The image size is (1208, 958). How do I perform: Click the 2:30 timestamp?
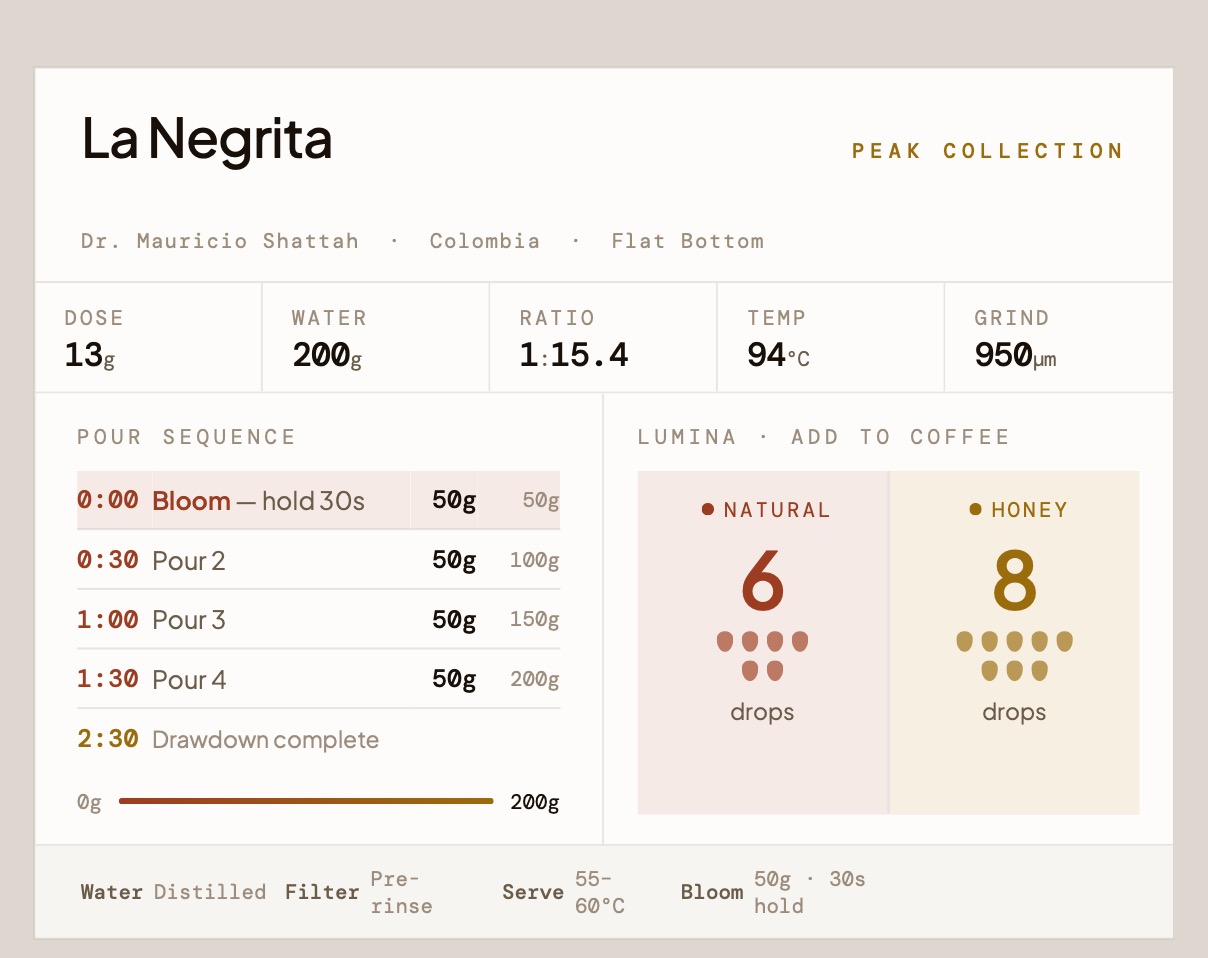pos(108,739)
